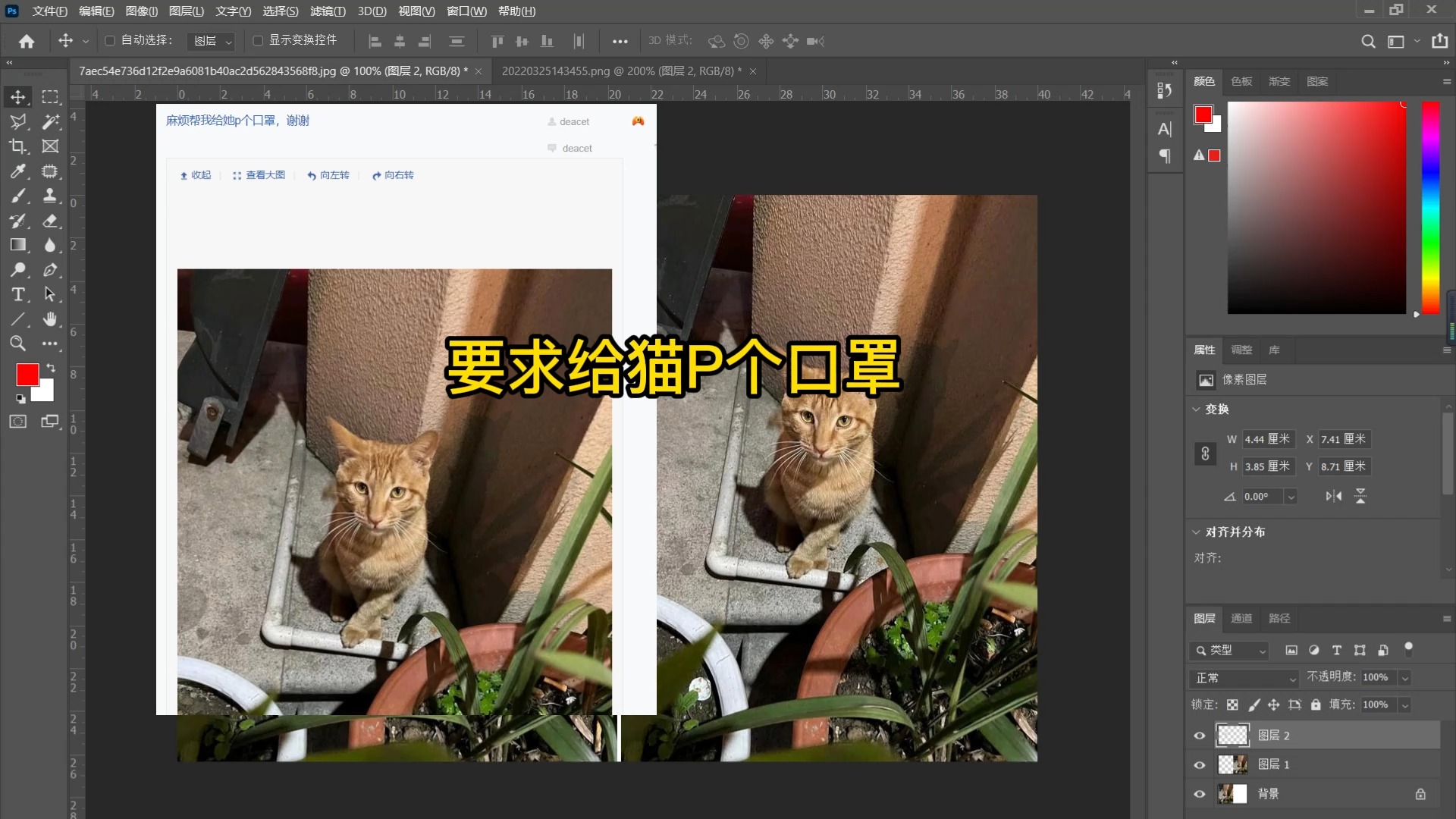Select the Dodge tool
Screen dimensions: 1456x819
(18, 270)
